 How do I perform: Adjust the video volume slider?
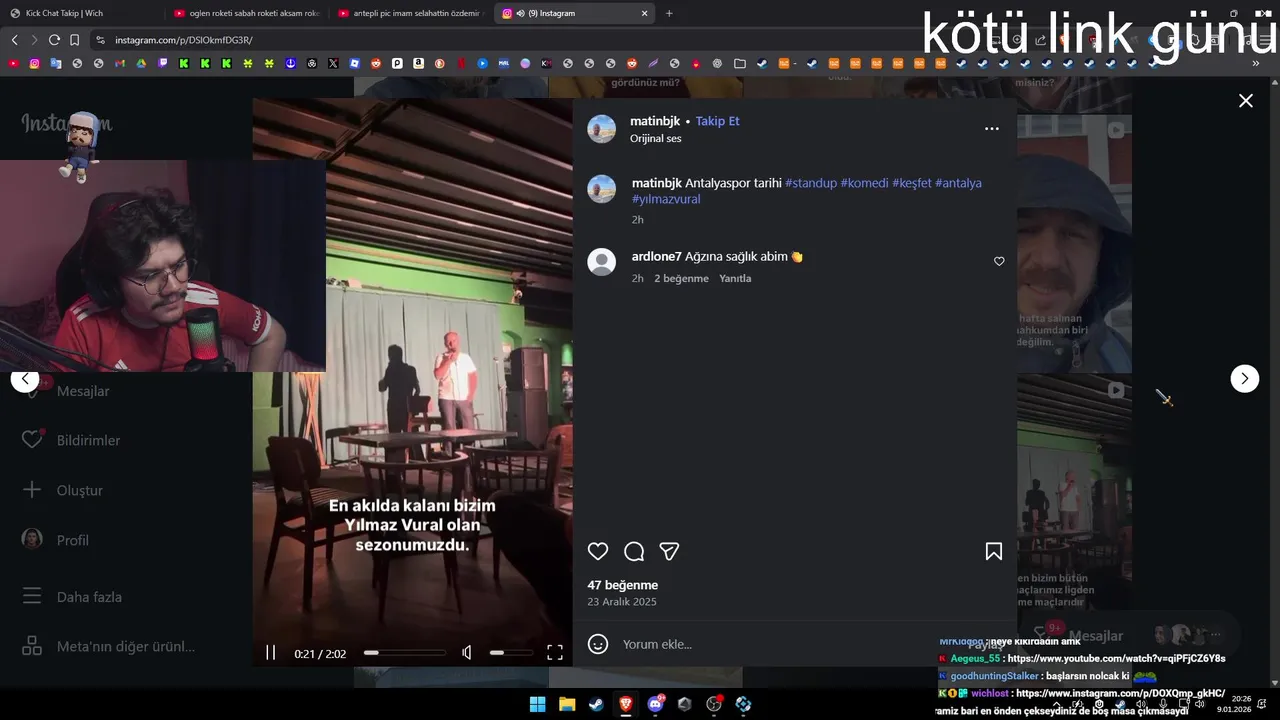510,653
